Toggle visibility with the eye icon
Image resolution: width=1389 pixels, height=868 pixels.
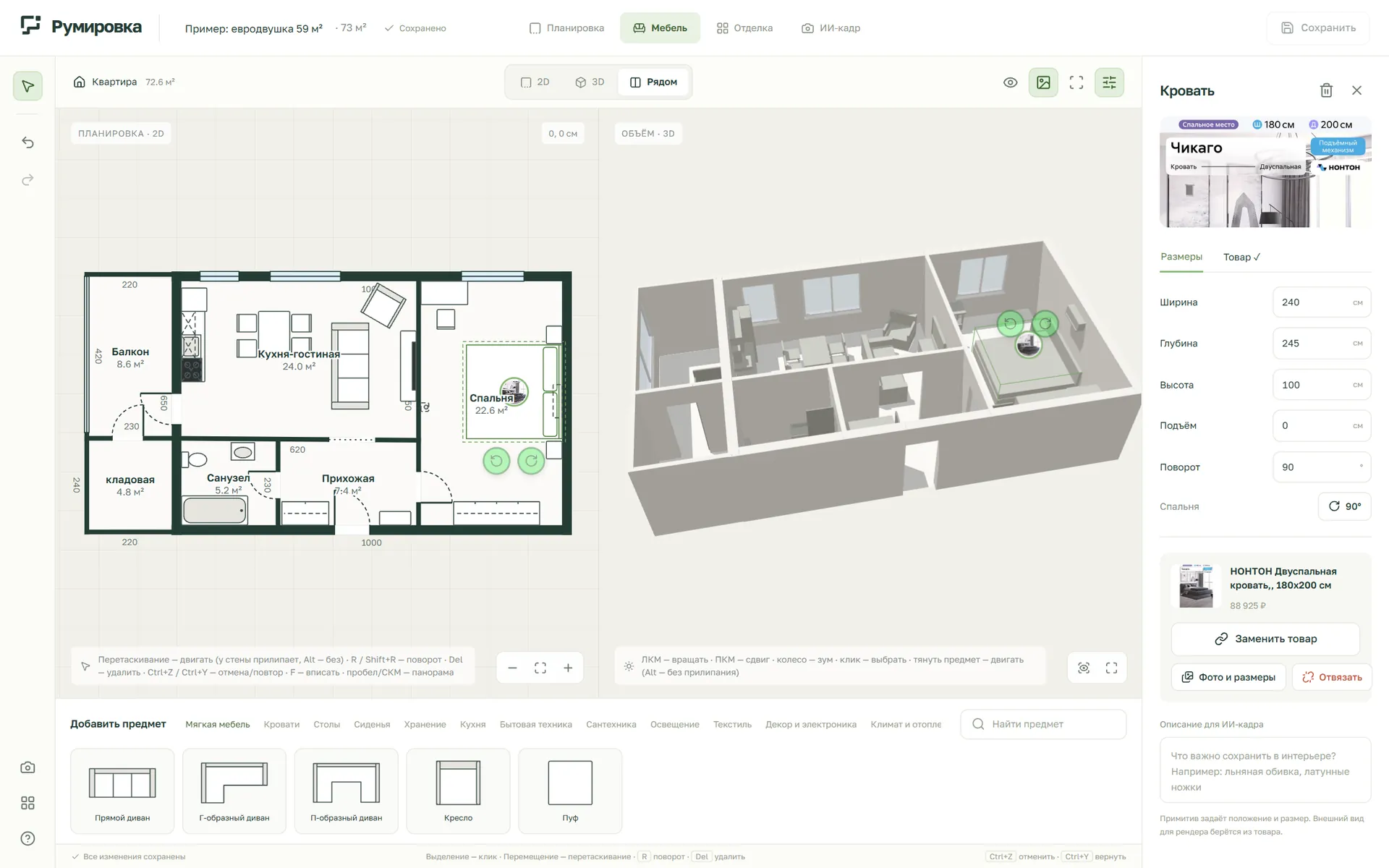(x=1011, y=82)
